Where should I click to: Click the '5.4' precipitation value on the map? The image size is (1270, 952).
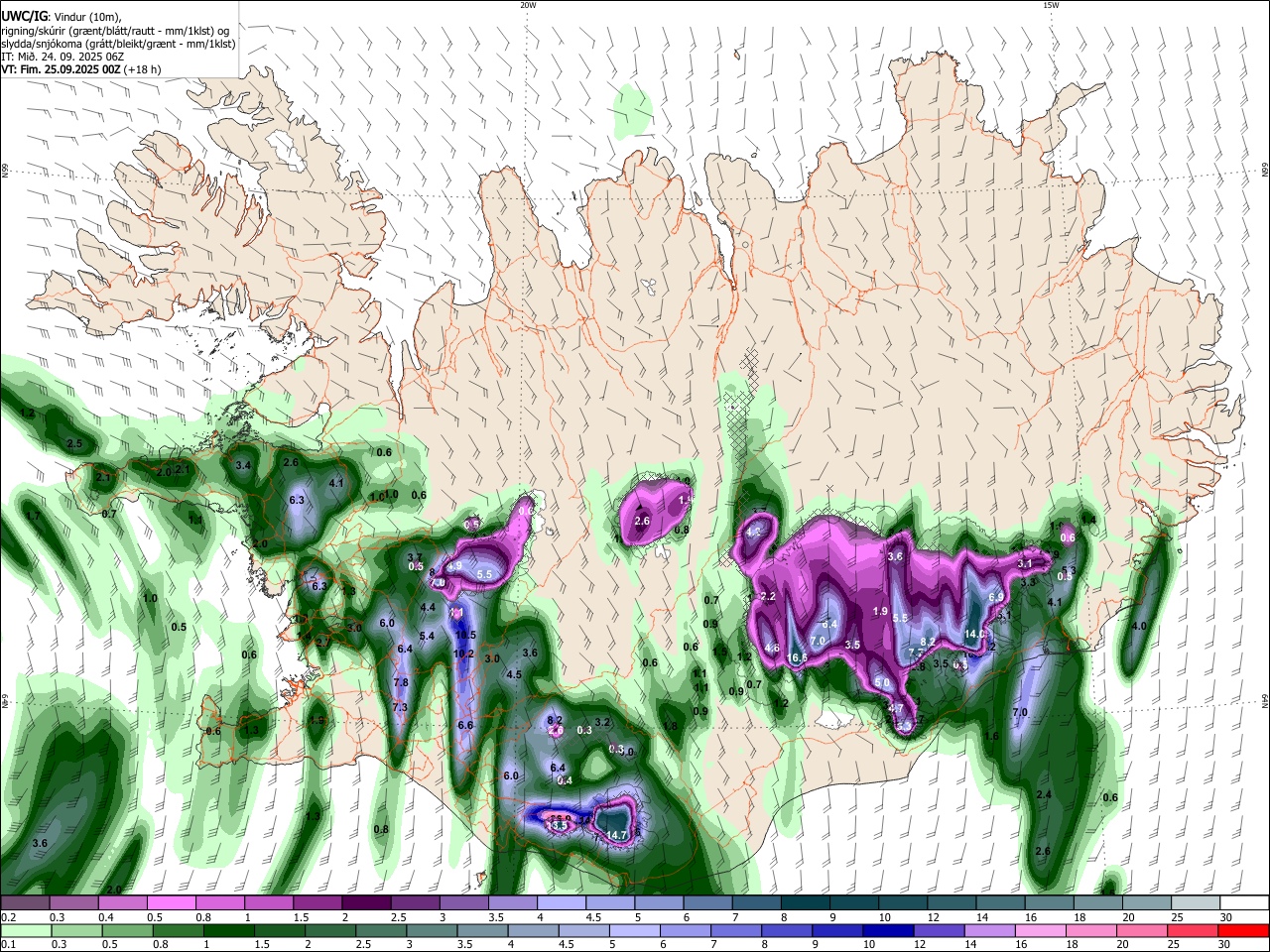[427, 636]
